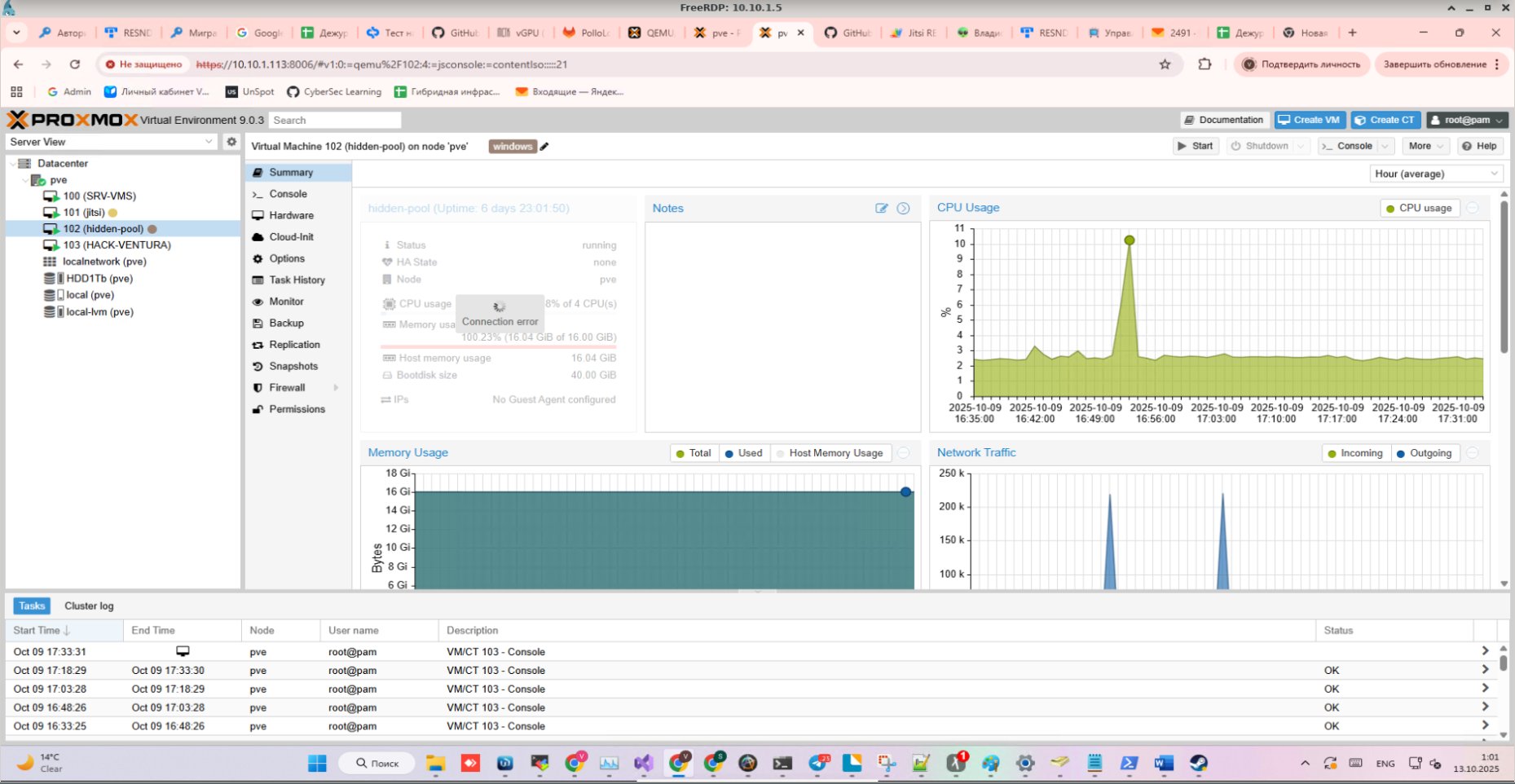
Task: Click the Proxmox search field
Action: coord(335,120)
